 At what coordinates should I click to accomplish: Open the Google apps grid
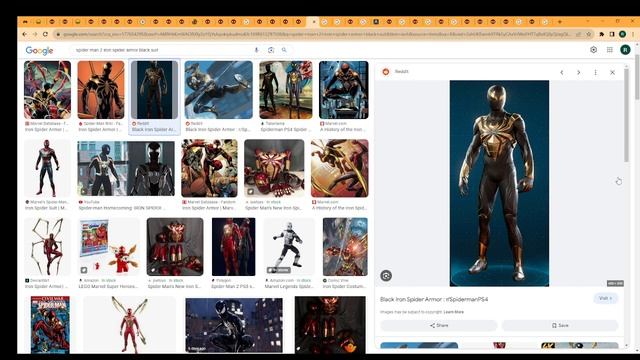pyautogui.click(x=609, y=50)
